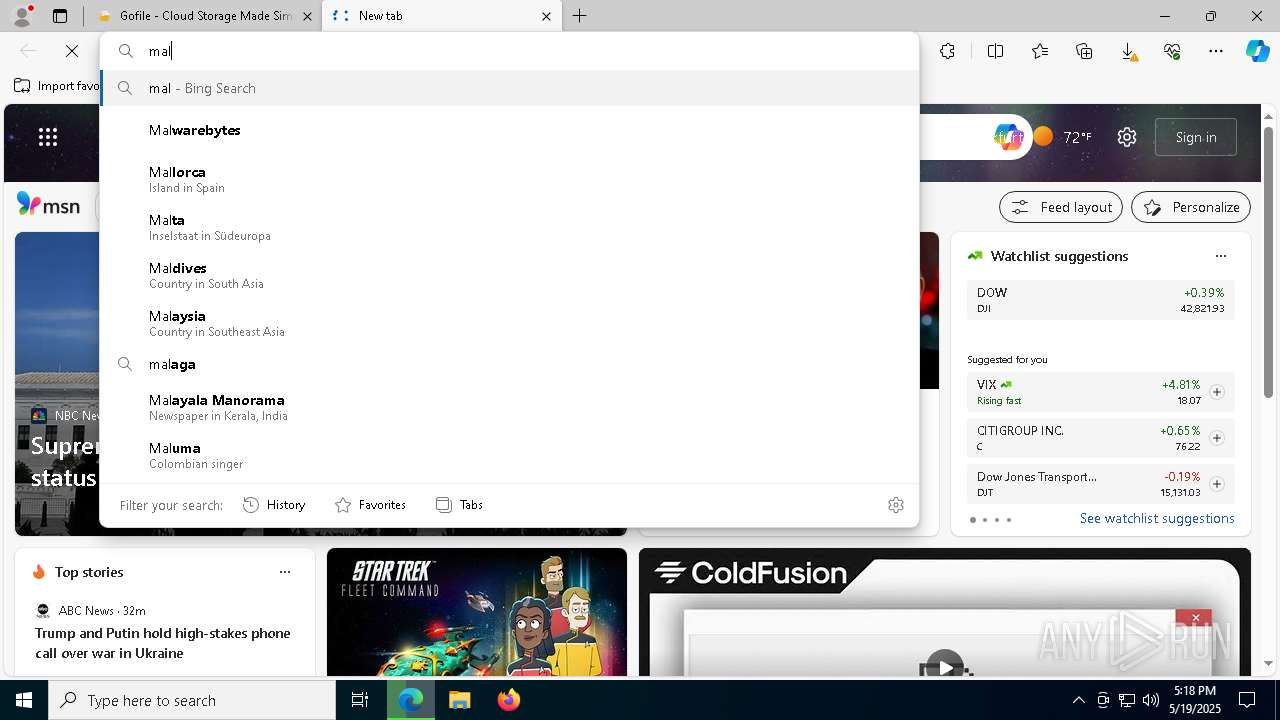This screenshot has width=1280, height=720.
Task: Click Import favorites bookmark
Action: point(58,86)
